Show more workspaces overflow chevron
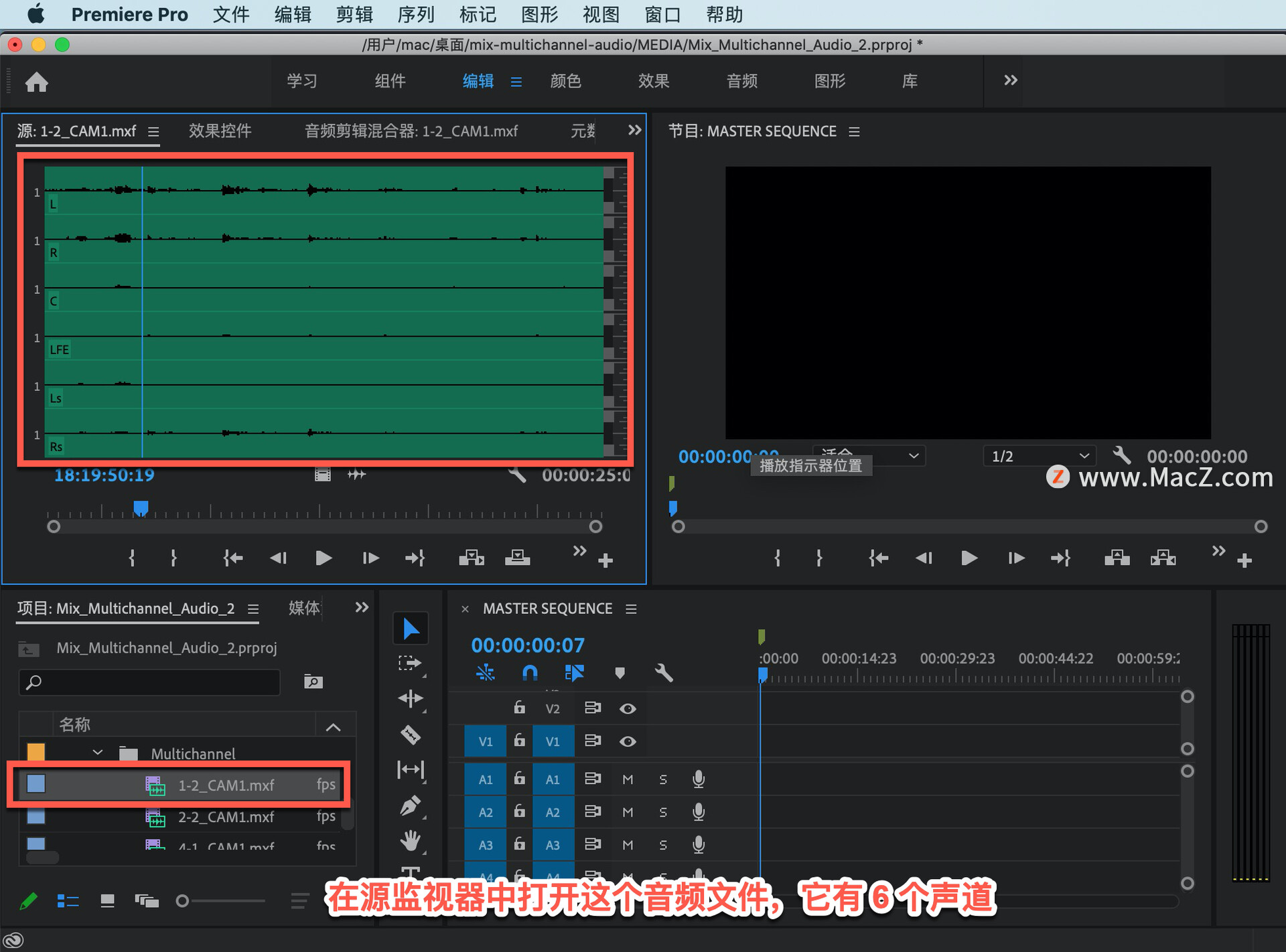The width and height of the screenshot is (1286, 952). pos(1011,80)
